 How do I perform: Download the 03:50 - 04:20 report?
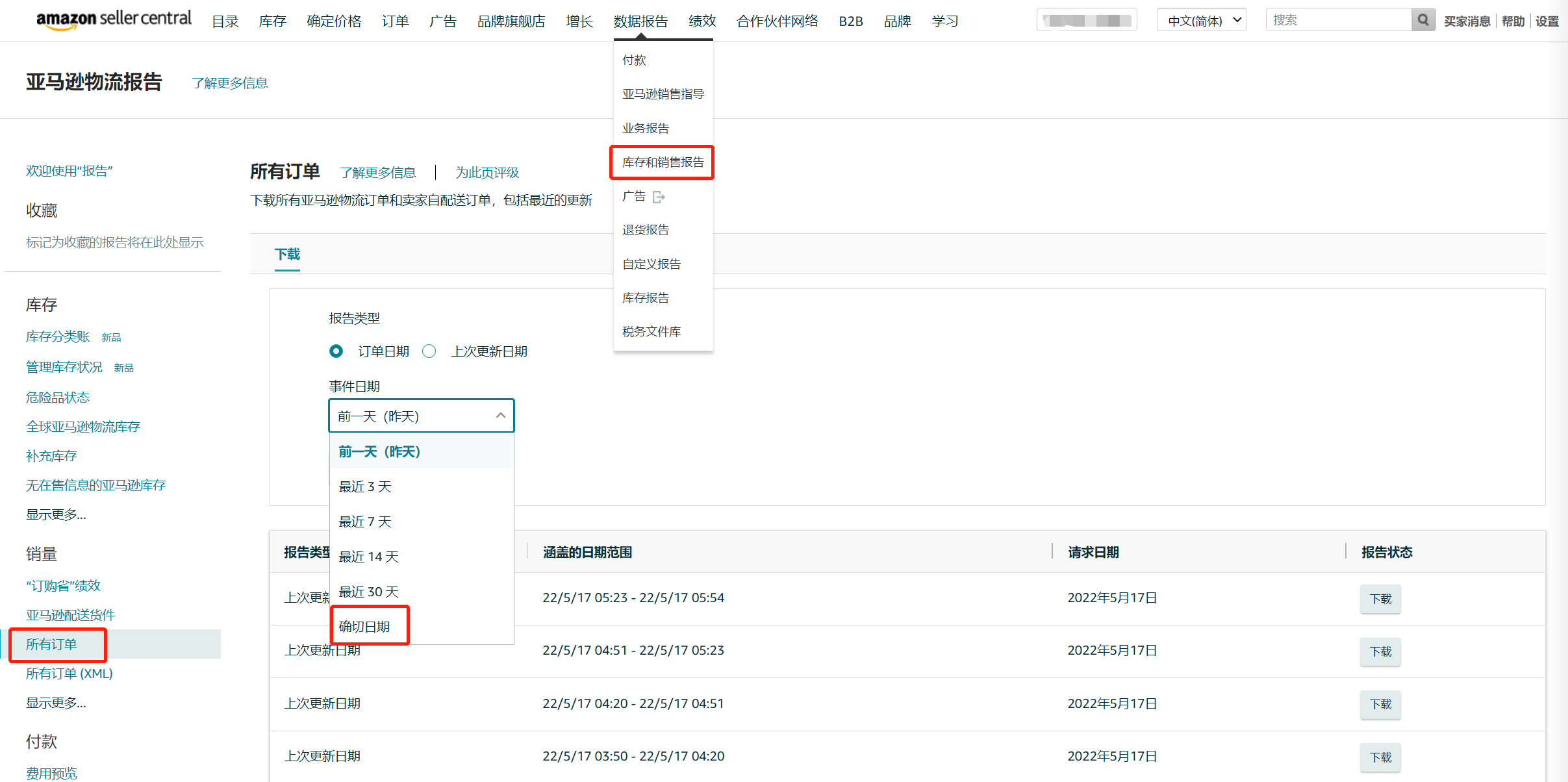coord(1380,757)
